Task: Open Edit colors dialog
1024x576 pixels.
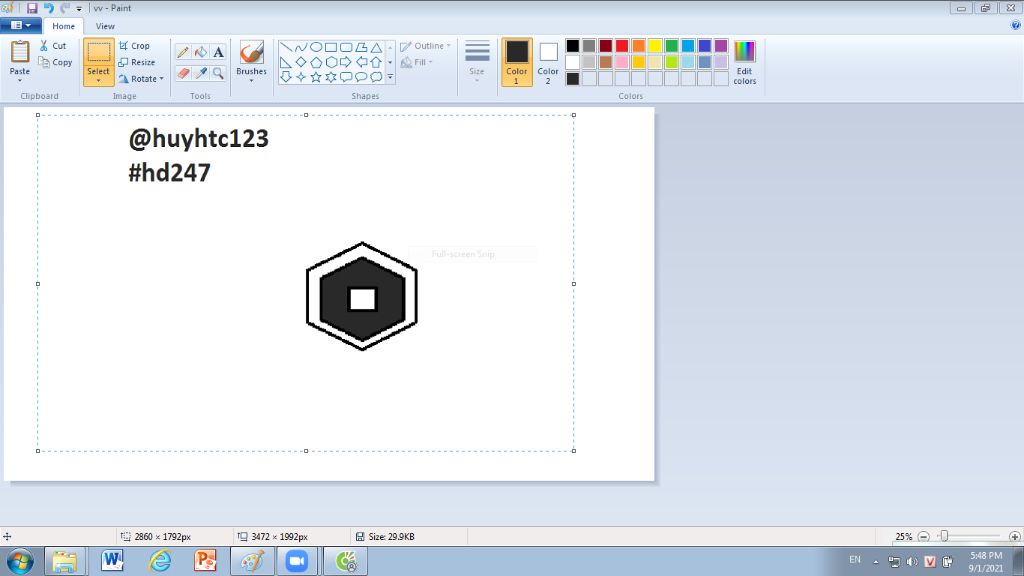Action: pos(744,62)
